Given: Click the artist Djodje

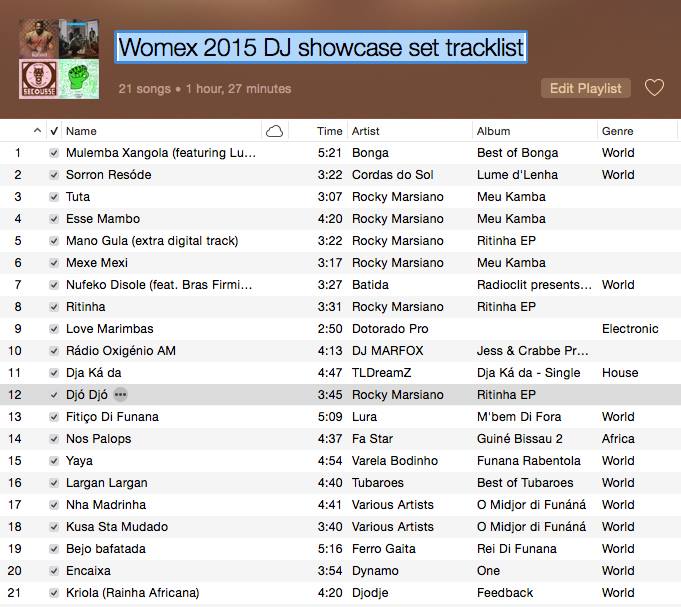Looking at the screenshot, I should (x=370, y=593).
